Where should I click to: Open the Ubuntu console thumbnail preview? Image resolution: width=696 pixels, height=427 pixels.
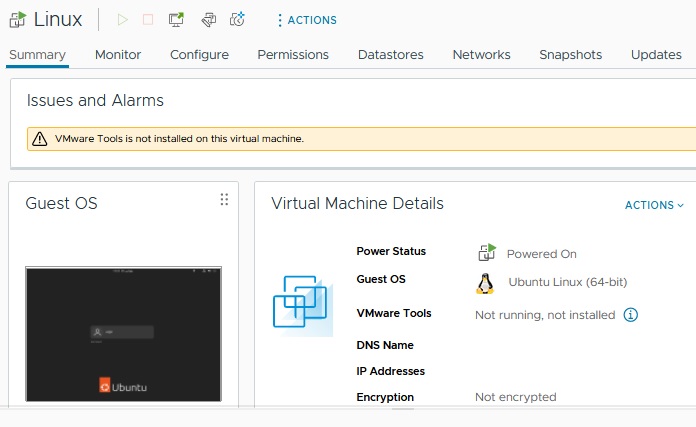123,333
